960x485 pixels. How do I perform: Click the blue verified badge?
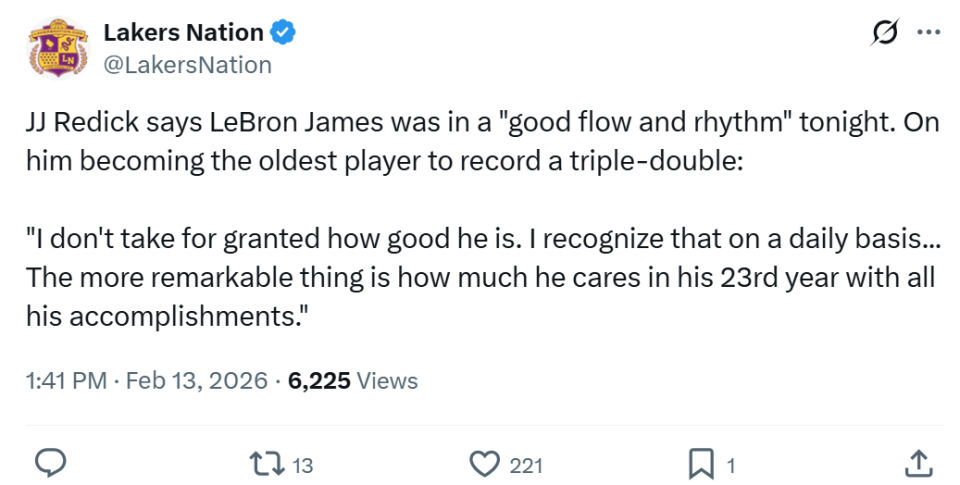[x=283, y=33]
